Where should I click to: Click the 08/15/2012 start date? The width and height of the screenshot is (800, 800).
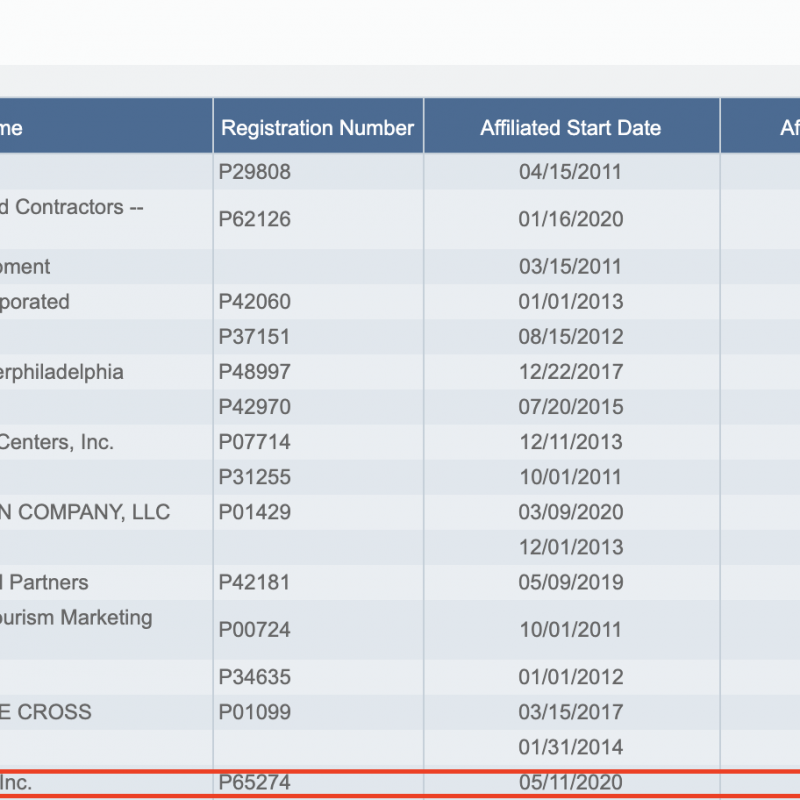tap(570, 337)
